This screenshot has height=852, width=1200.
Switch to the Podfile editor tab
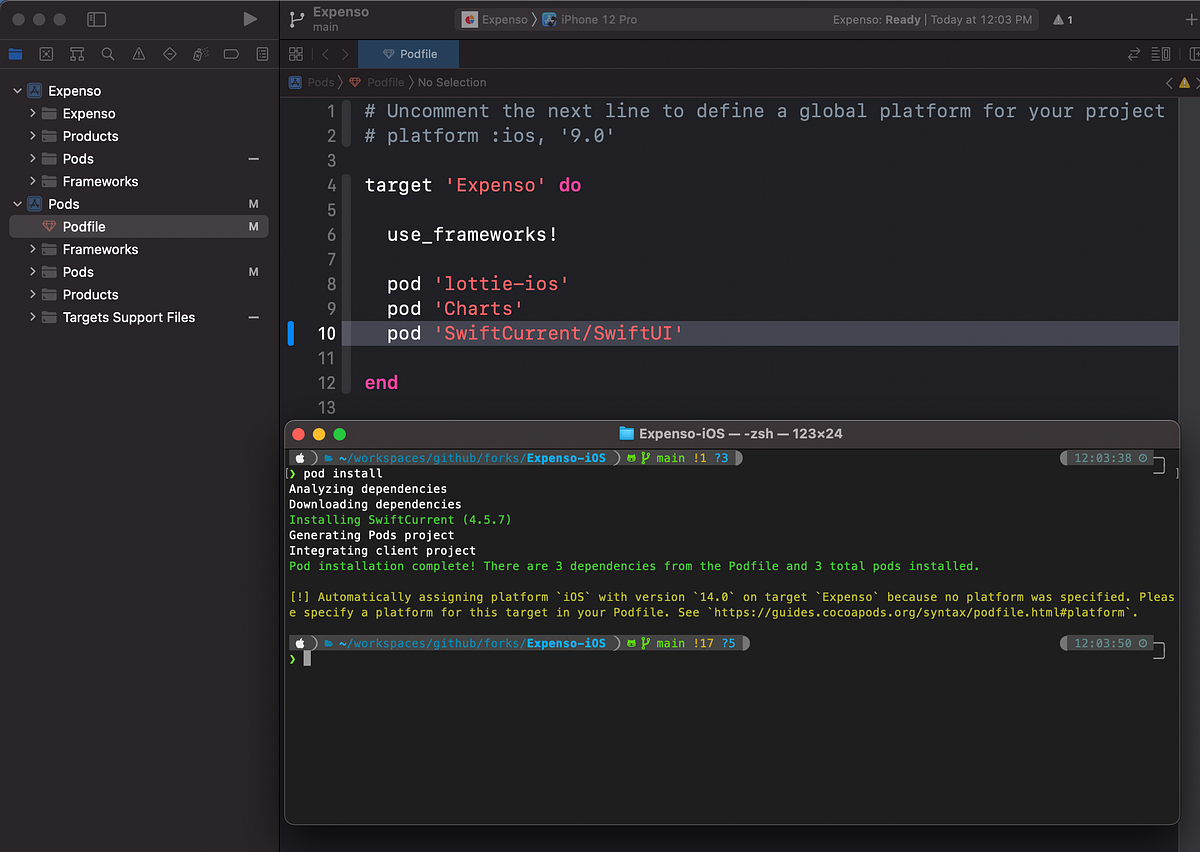pyautogui.click(x=408, y=54)
